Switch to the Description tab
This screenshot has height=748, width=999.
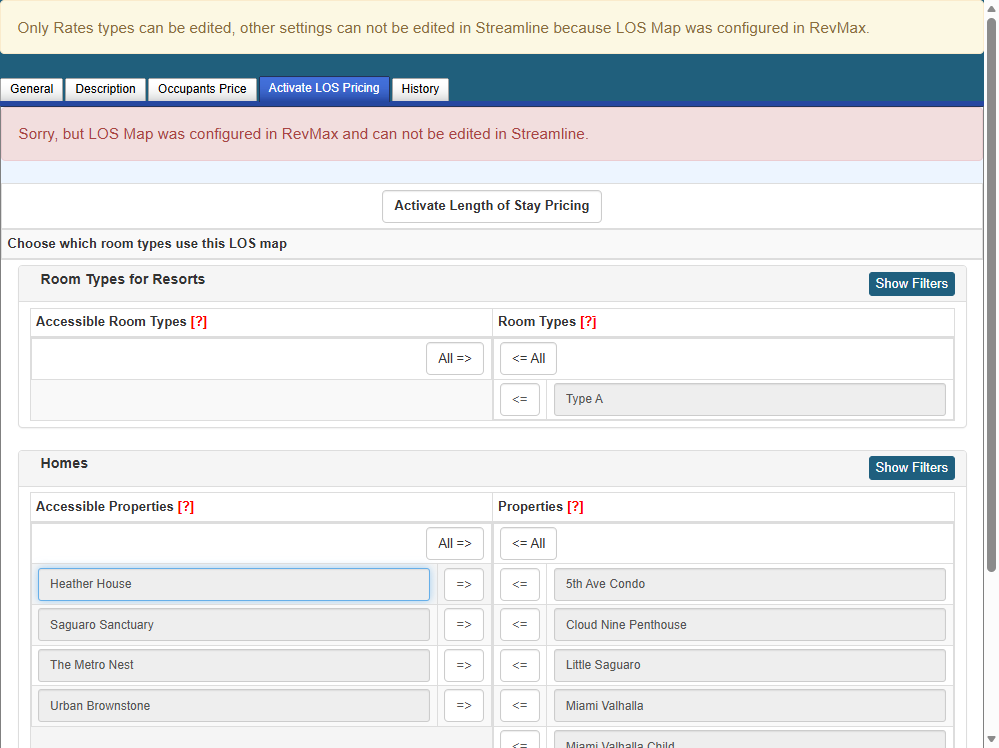(105, 89)
